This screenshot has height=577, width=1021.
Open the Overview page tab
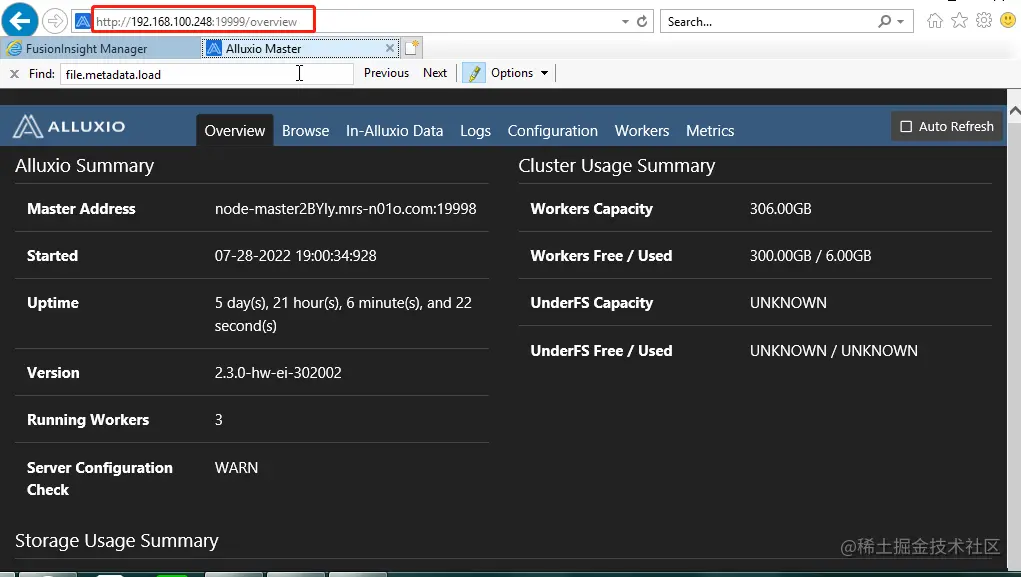point(235,130)
